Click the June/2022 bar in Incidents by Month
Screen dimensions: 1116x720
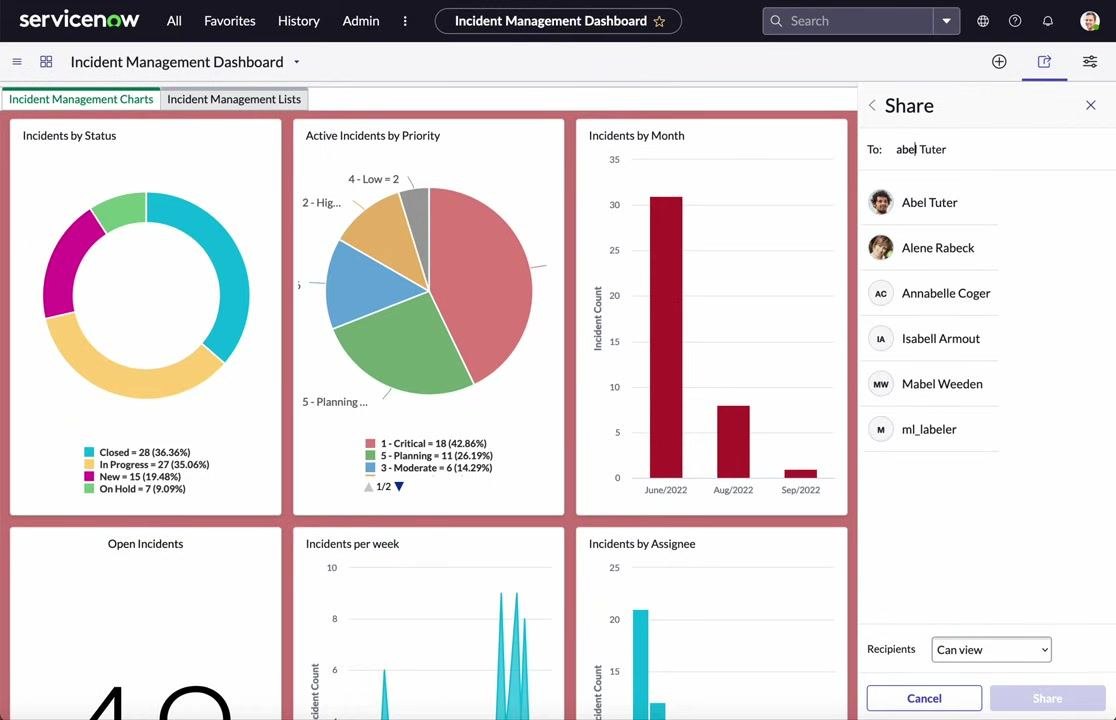665,337
